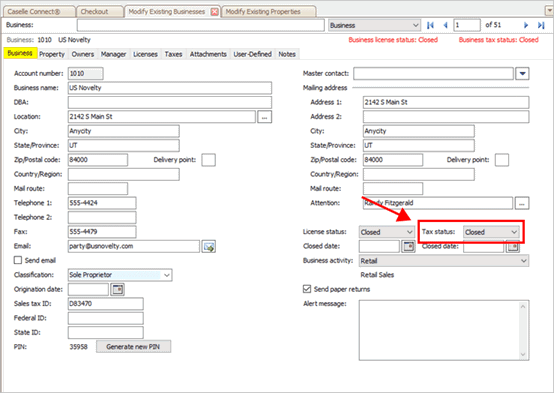The image size is (554, 393).
Task: Click the left Country/Region field
Action: pyautogui.click(x=124, y=174)
